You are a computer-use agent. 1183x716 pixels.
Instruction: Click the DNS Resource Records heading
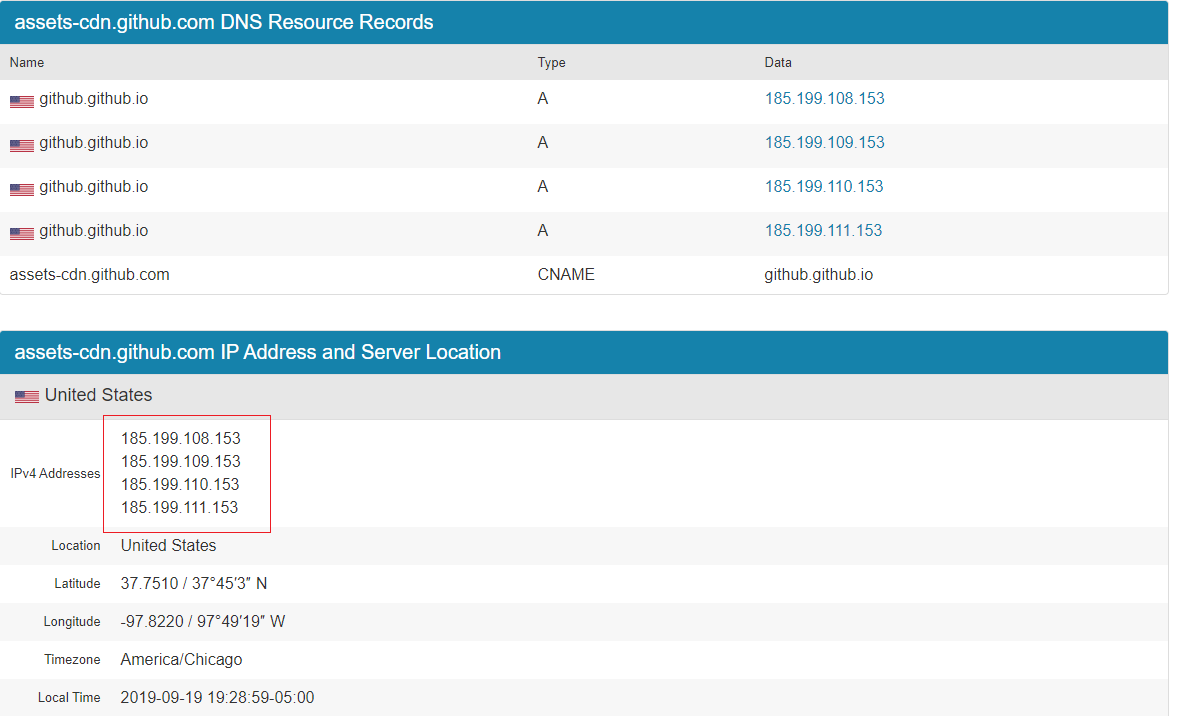coord(224,22)
